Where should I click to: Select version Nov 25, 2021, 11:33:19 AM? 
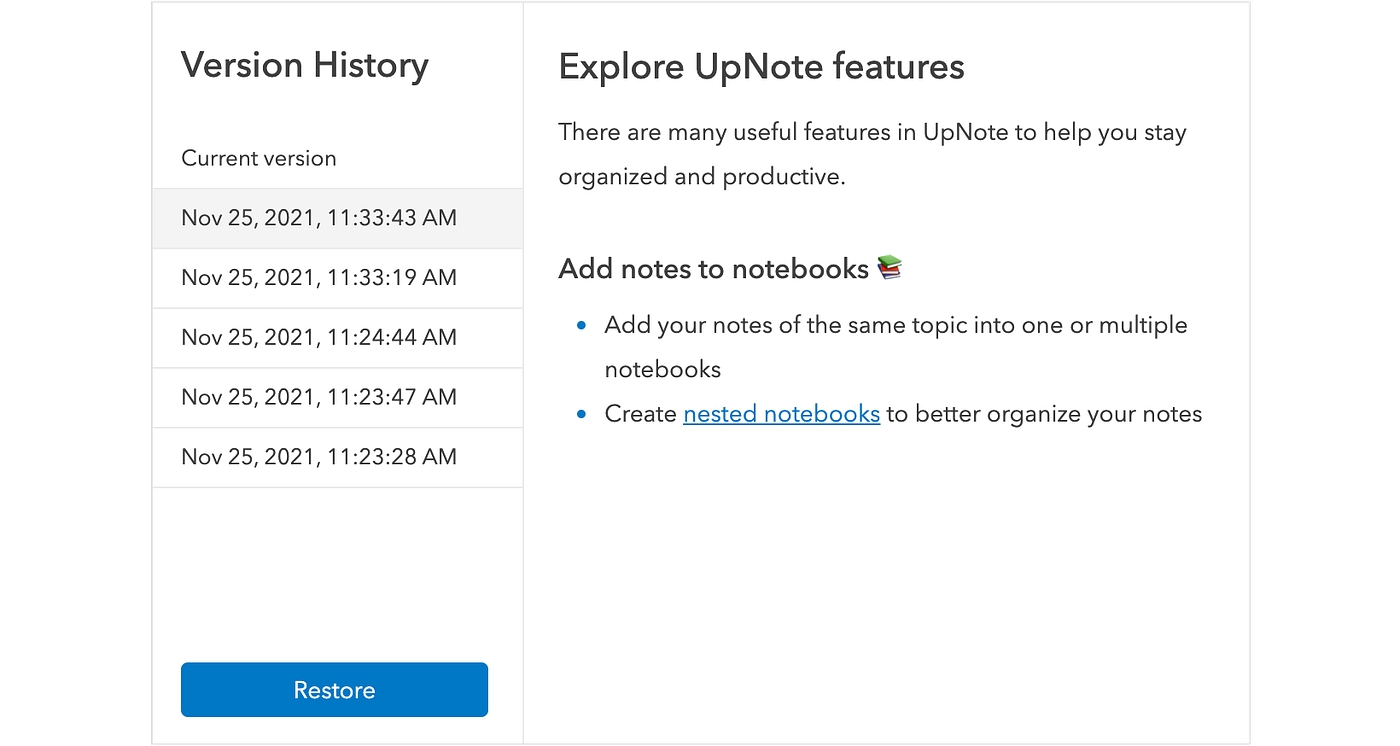click(x=337, y=278)
